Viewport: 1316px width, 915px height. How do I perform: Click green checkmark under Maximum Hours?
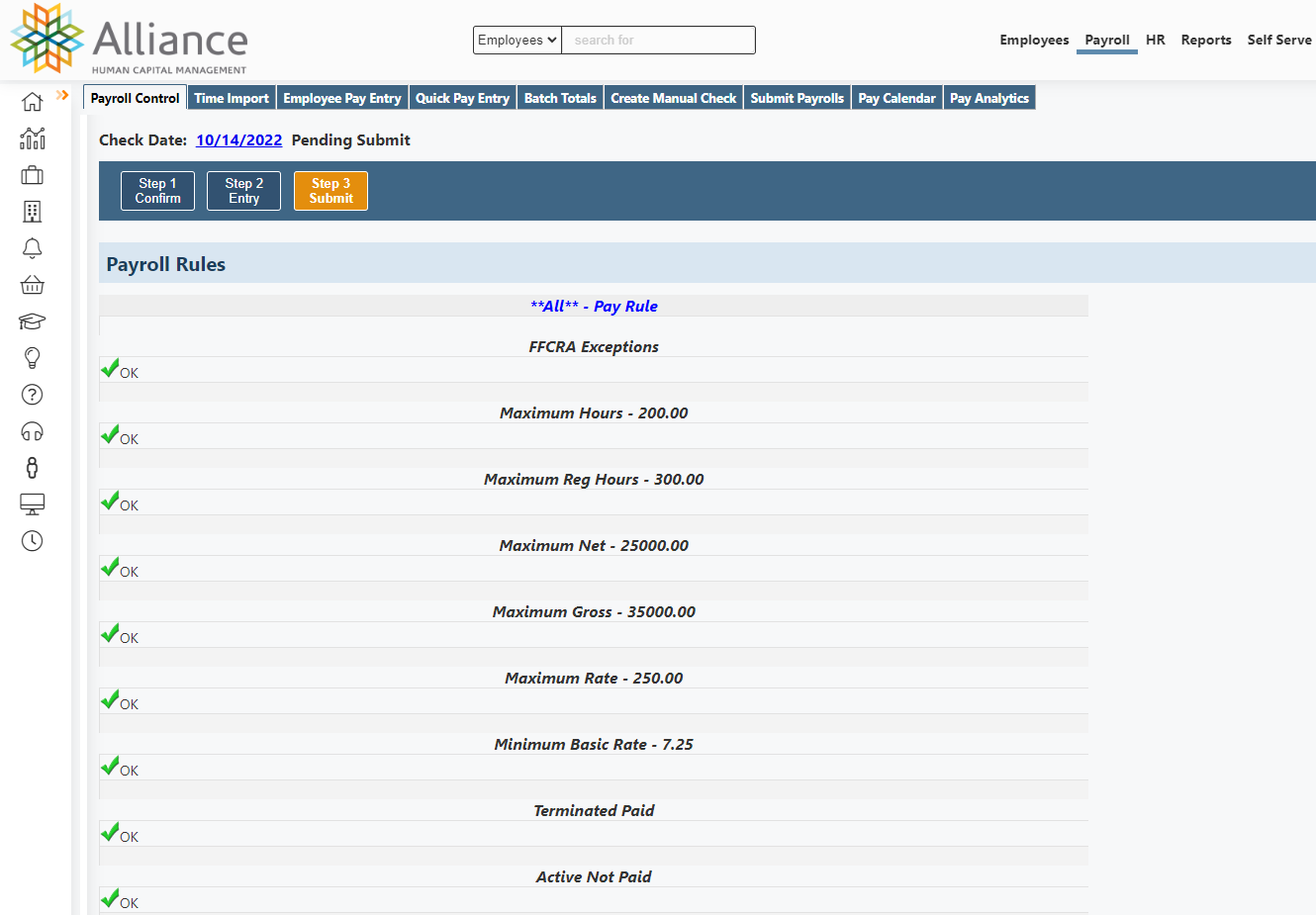pos(110,435)
